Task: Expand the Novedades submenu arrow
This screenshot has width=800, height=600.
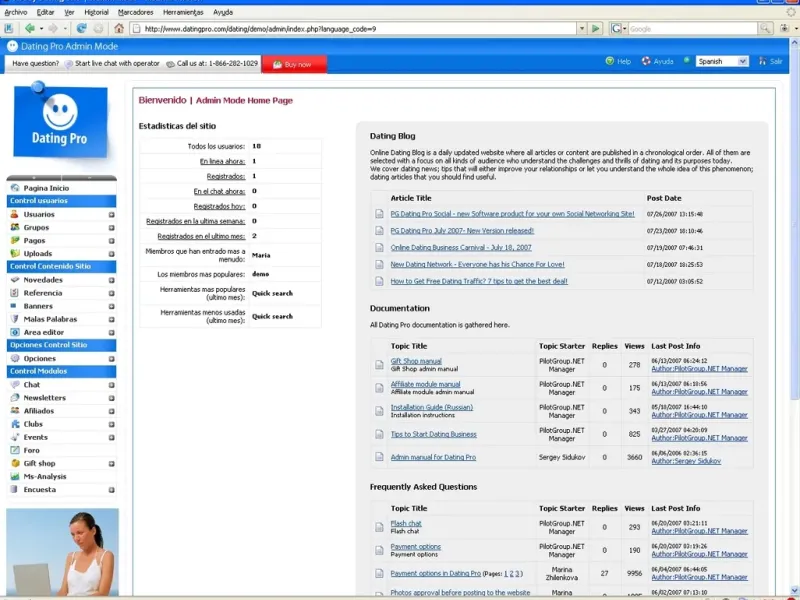Action: coord(111,281)
